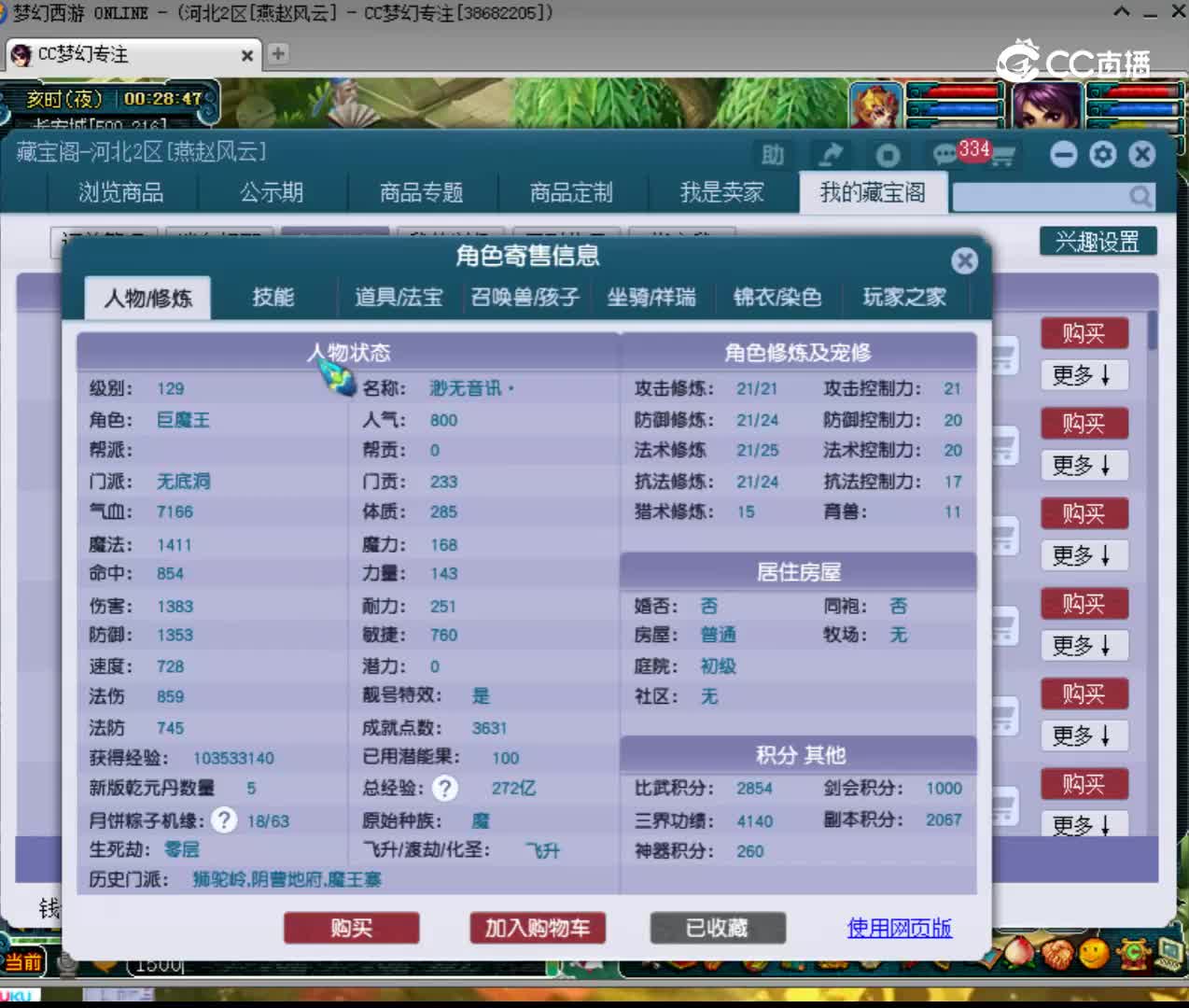Screen dimensions: 1189x1008
Task: Click the 兴趣设置 button
Action: pyautogui.click(x=1098, y=242)
